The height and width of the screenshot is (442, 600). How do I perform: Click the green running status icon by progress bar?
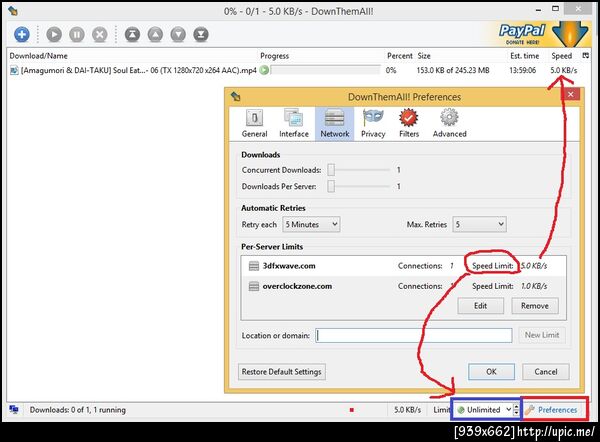(264, 70)
